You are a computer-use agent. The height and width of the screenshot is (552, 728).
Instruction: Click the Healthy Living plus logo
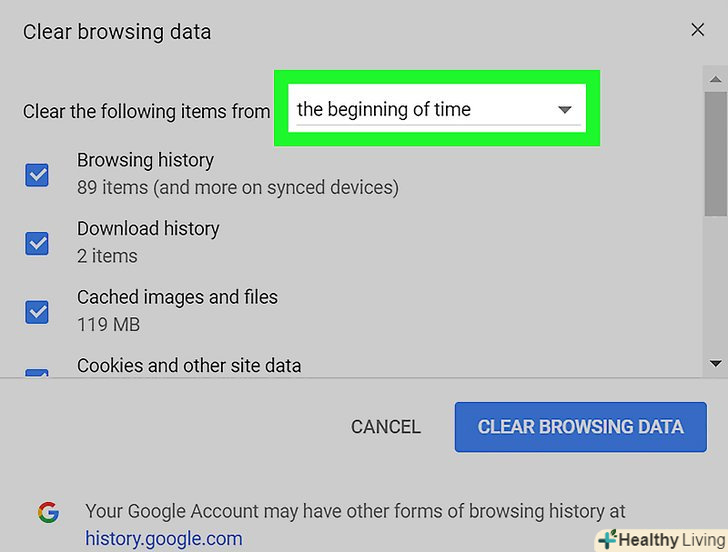point(606,539)
